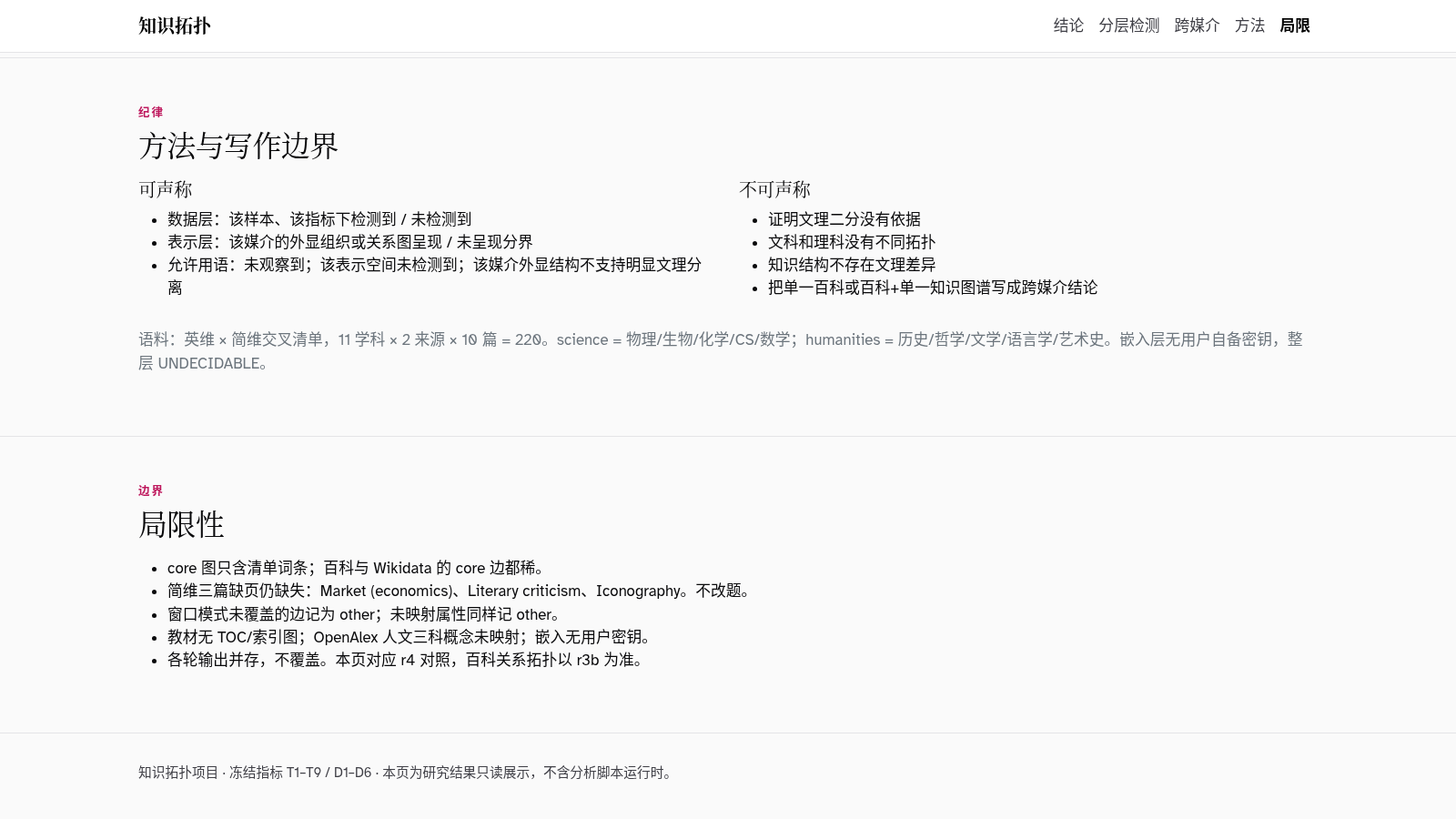The width and height of the screenshot is (1456, 819).
Task: Click the line 证明文理二分没有依据
Action: click(x=844, y=219)
